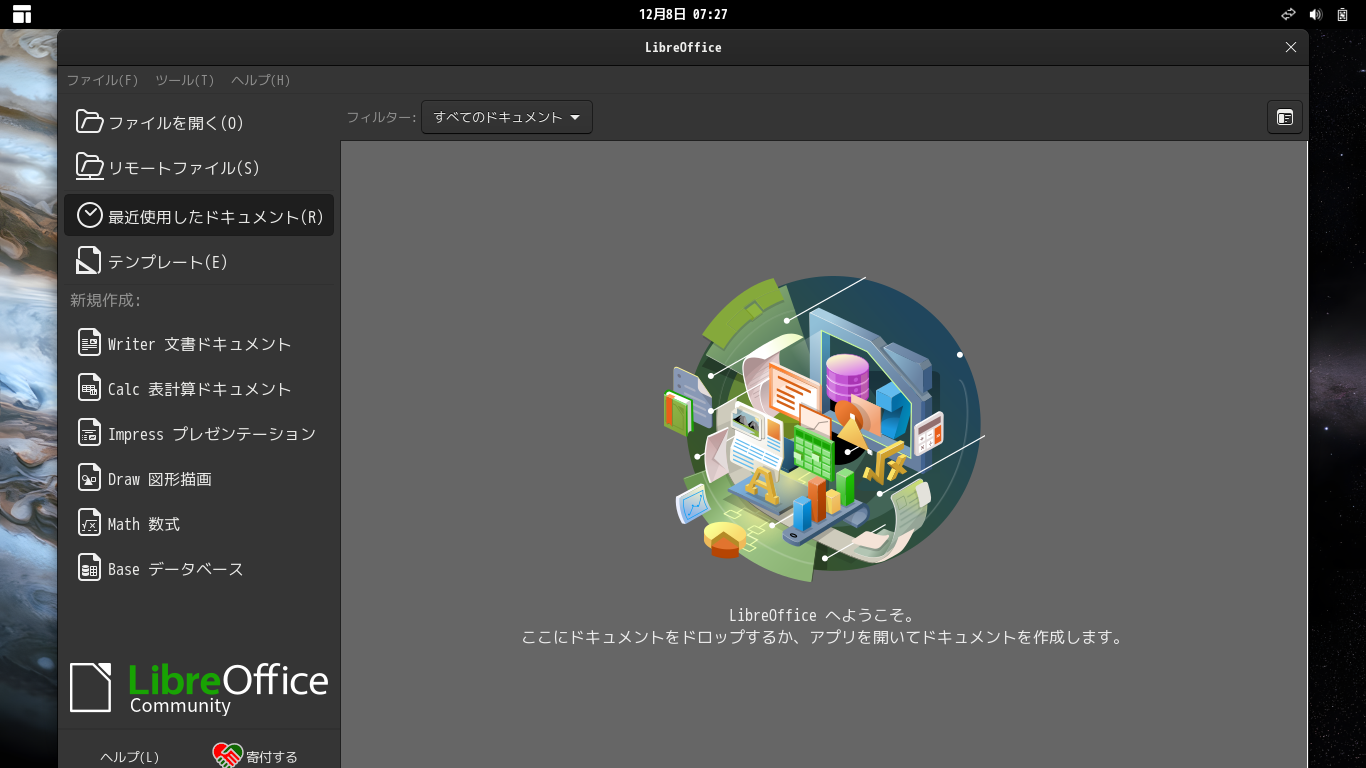The height and width of the screenshot is (768, 1366).
Task: Click the ヘルプ(L) button at bottom
Action: [130, 757]
